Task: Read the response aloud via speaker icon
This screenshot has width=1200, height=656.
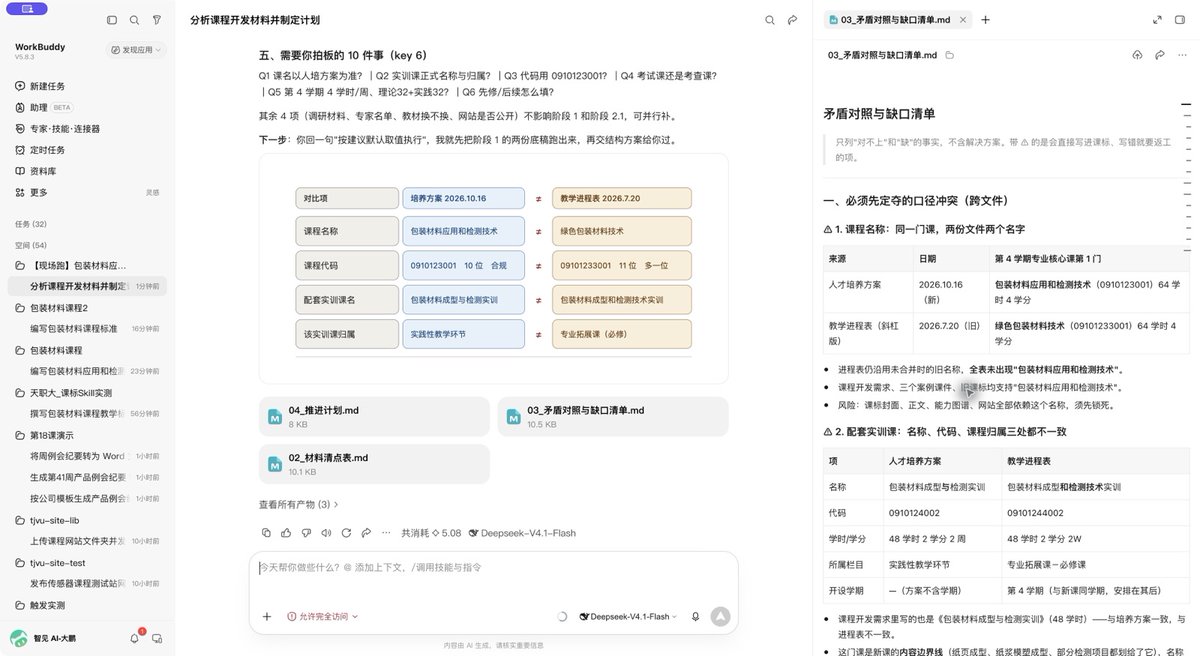Action: tap(326, 533)
